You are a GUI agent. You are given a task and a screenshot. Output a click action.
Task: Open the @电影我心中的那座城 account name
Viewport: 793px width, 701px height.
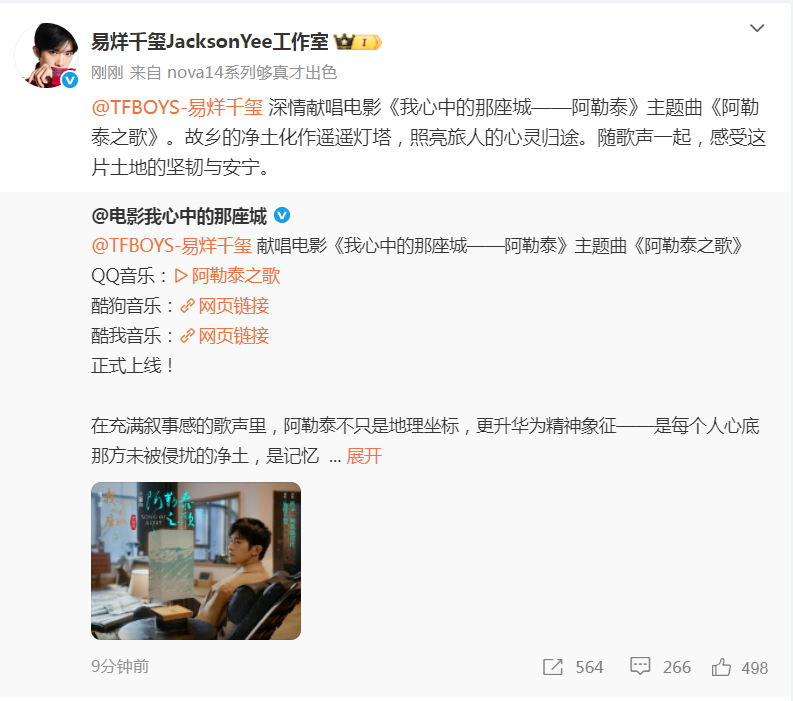(179, 216)
